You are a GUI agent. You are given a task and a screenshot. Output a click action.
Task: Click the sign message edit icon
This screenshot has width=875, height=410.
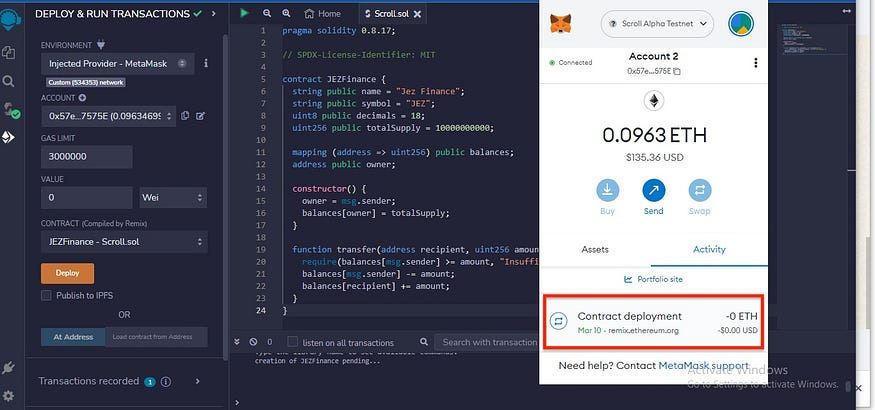pos(200,116)
